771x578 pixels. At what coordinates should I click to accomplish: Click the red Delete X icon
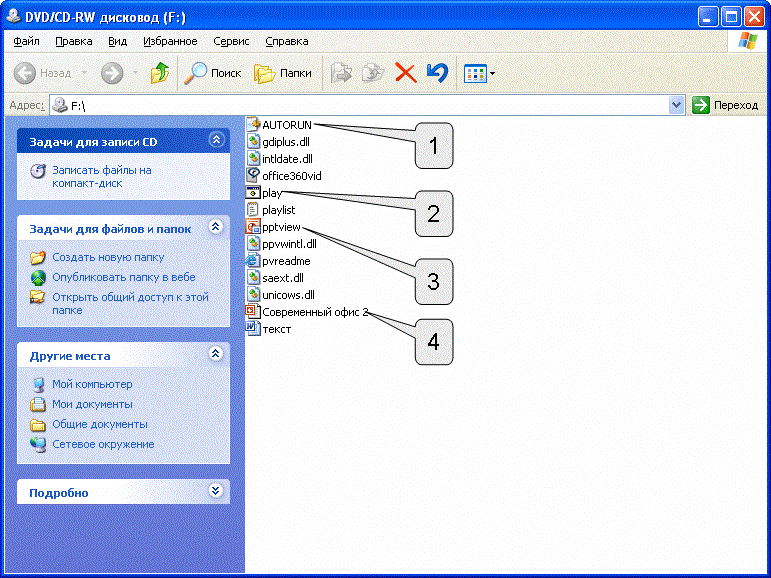point(406,73)
